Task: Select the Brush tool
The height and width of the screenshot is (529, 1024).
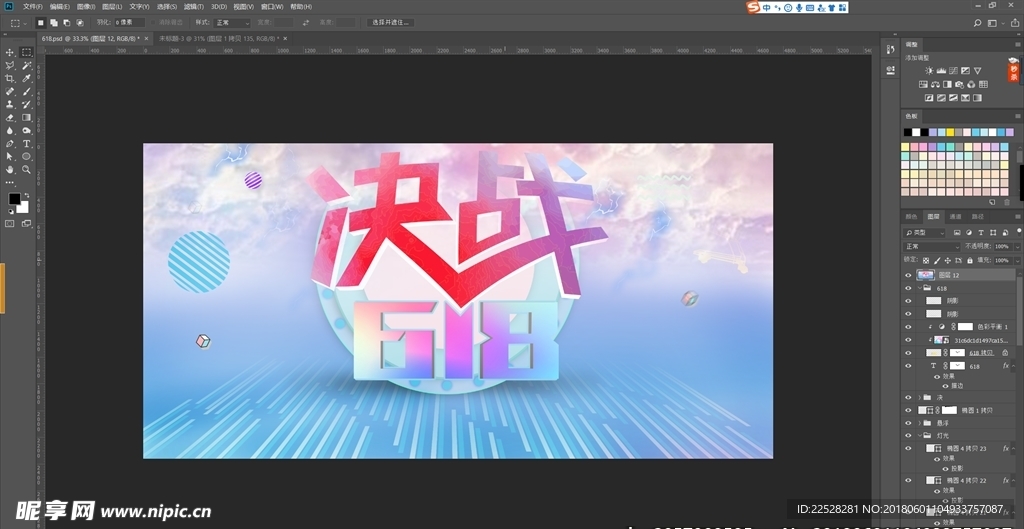Action: click(26, 91)
